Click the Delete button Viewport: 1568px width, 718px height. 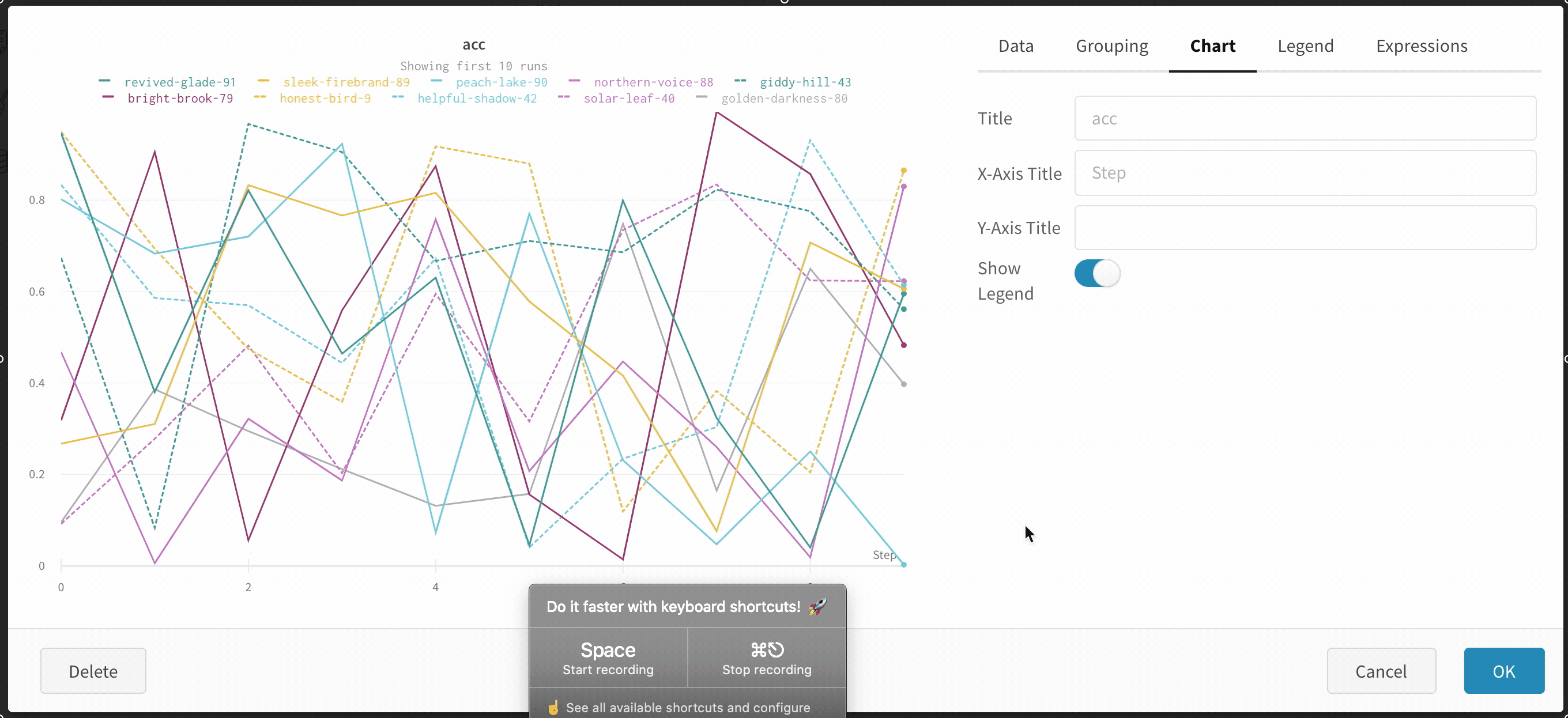pyautogui.click(x=93, y=671)
